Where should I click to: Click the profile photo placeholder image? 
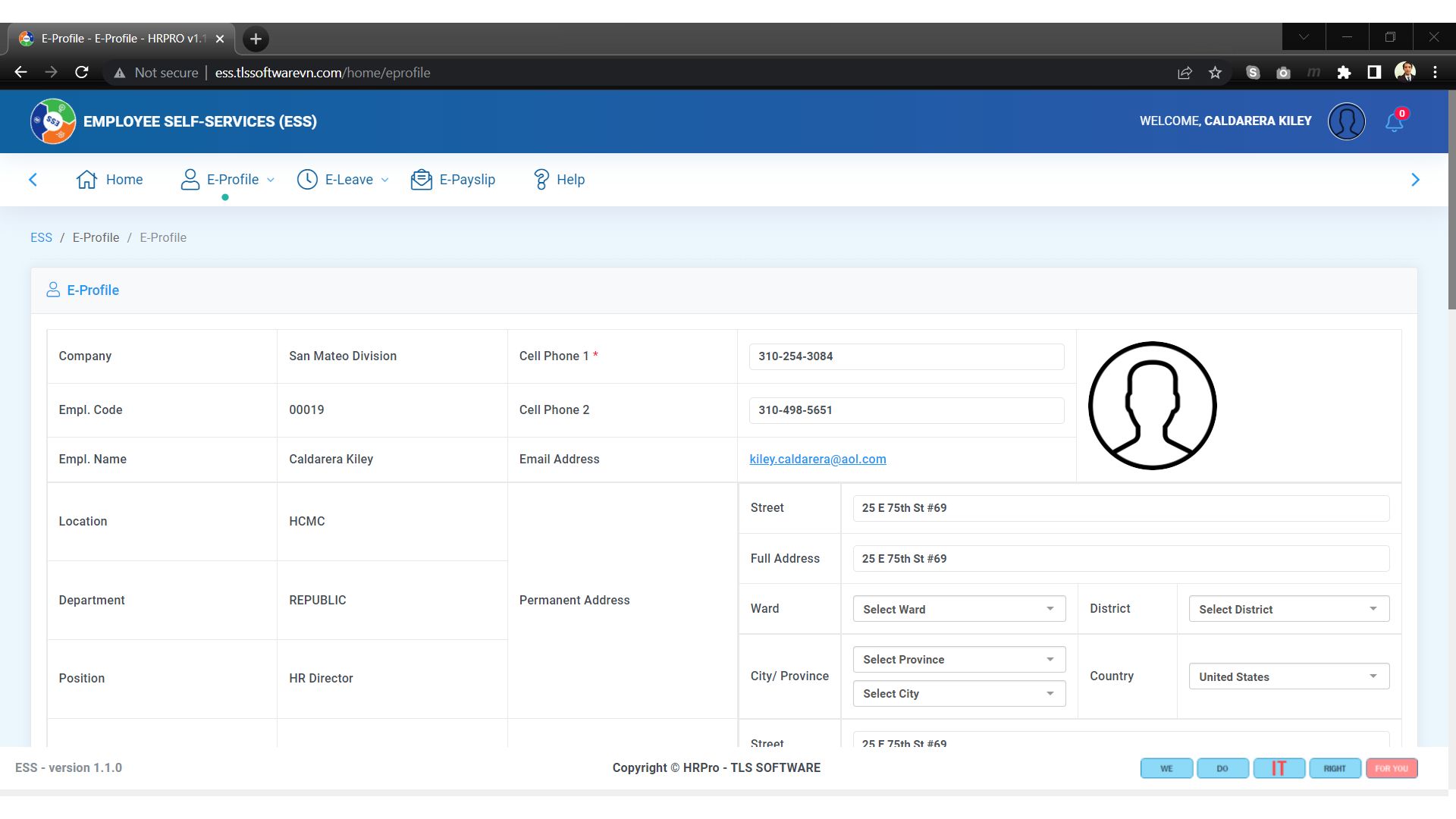click(x=1152, y=406)
